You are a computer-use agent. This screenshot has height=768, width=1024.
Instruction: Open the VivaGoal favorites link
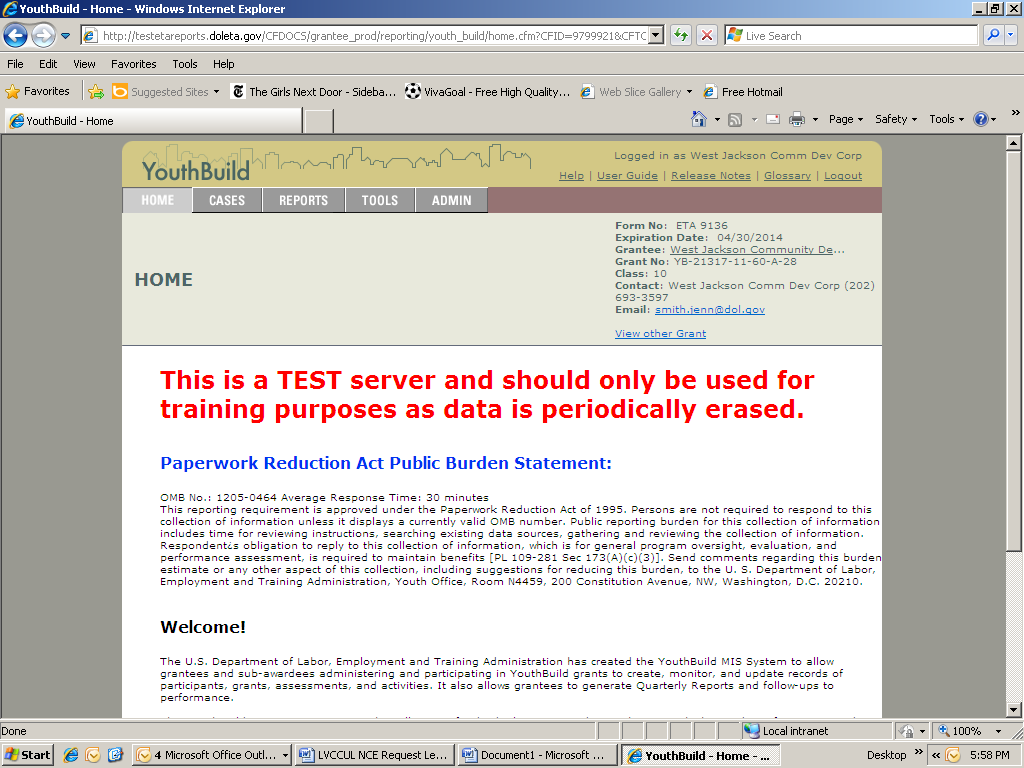[x=488, y=91]
